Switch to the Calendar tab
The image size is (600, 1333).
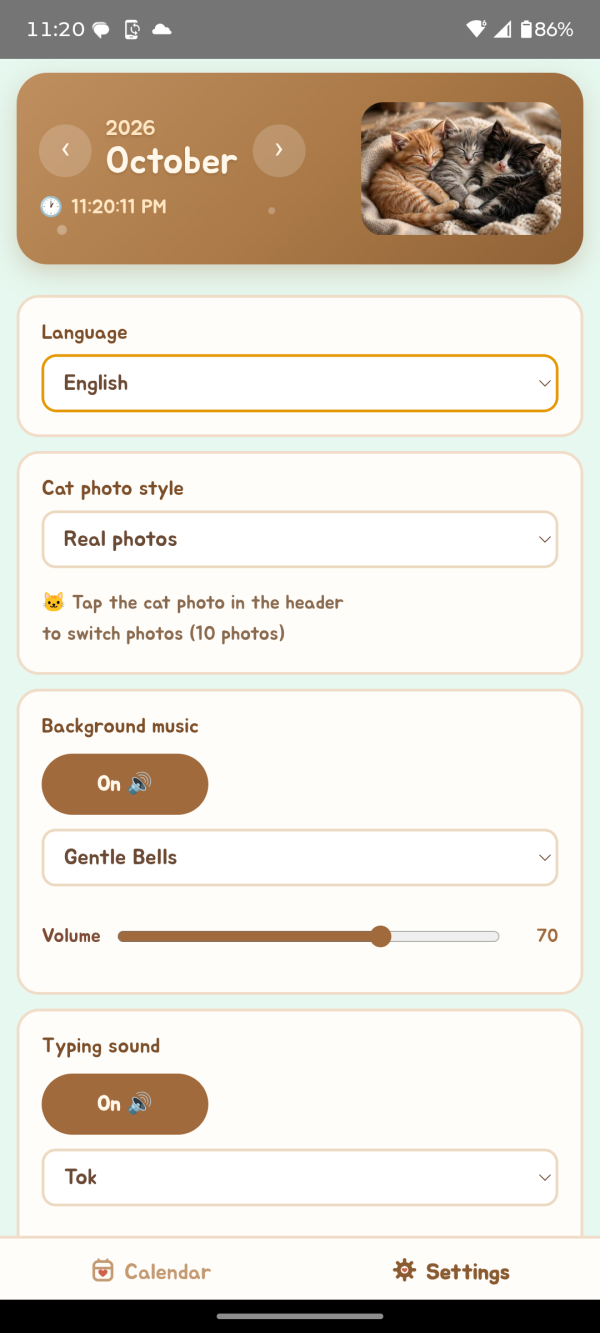150,1271
